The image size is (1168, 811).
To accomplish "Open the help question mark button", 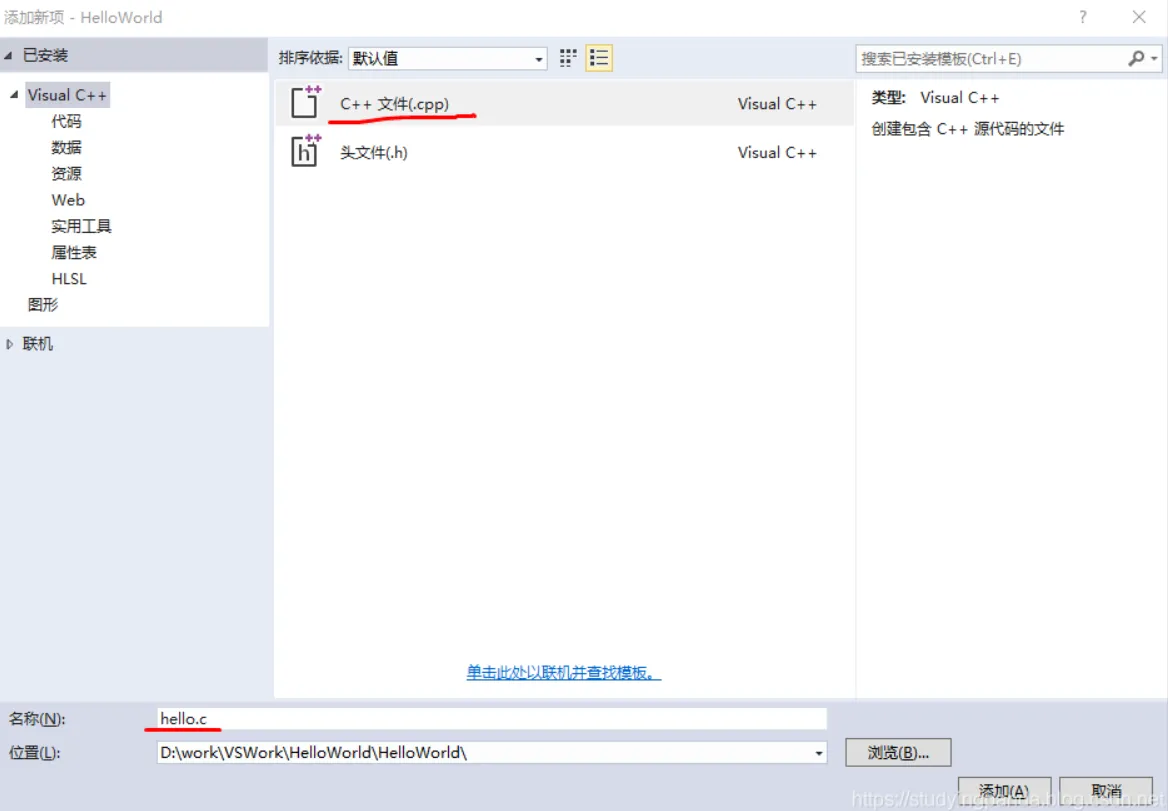I will pyautogui.click(x=1082, y=17).
